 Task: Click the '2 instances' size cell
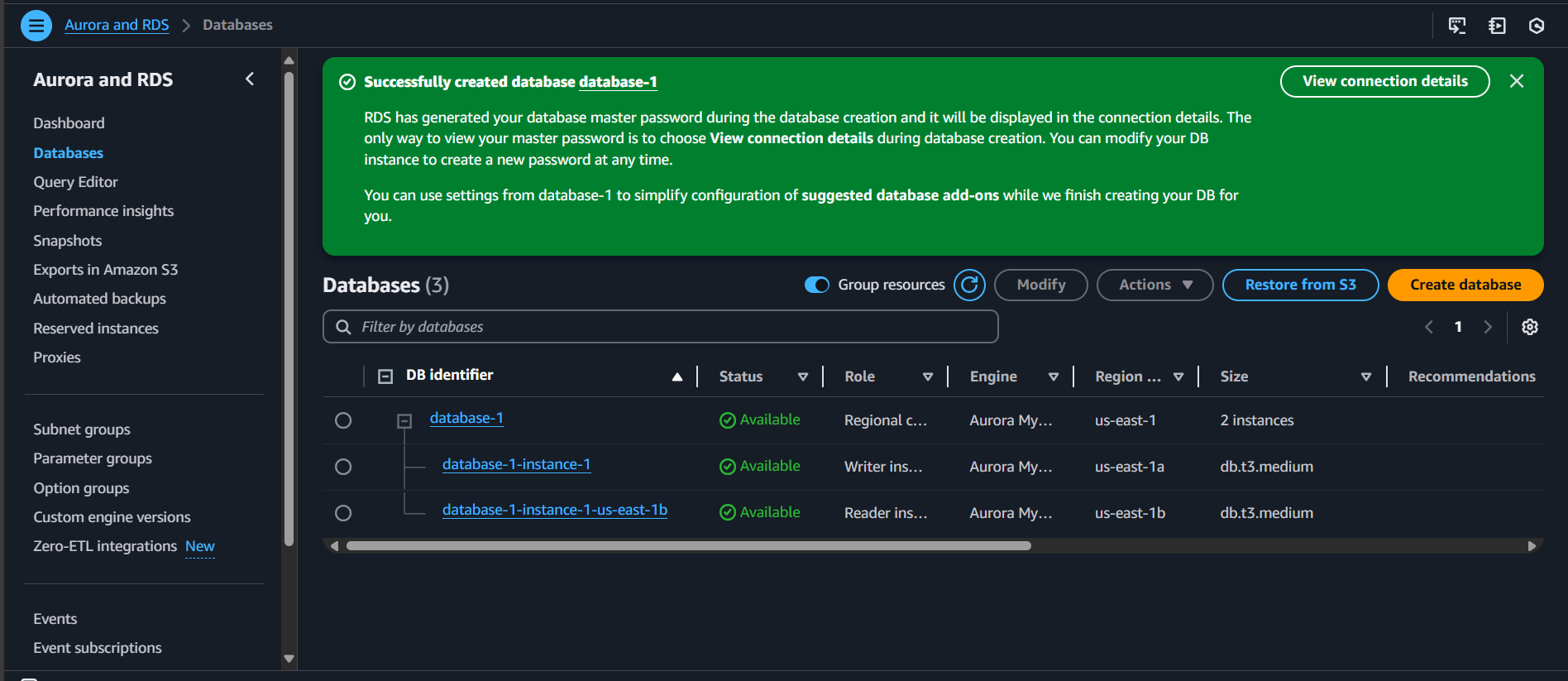(1257, 420)
